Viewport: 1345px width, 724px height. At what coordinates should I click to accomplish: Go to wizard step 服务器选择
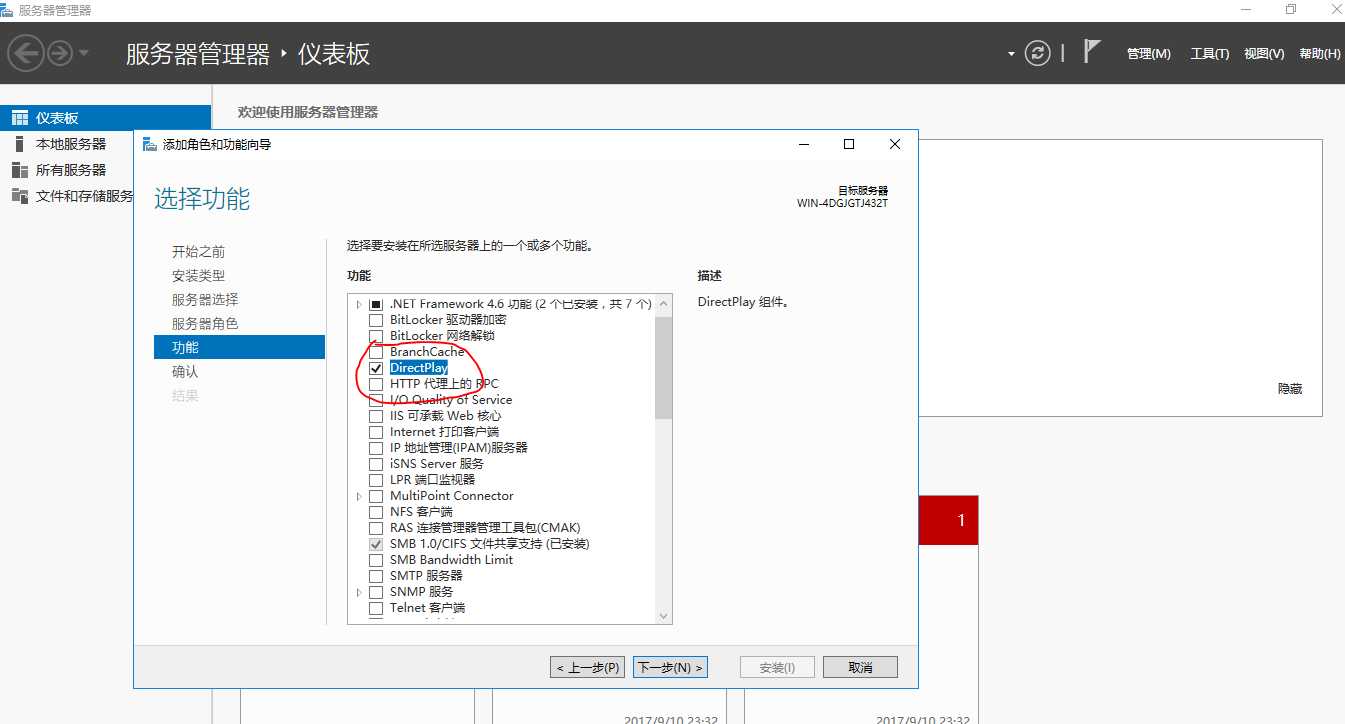[x=205, y=300]
